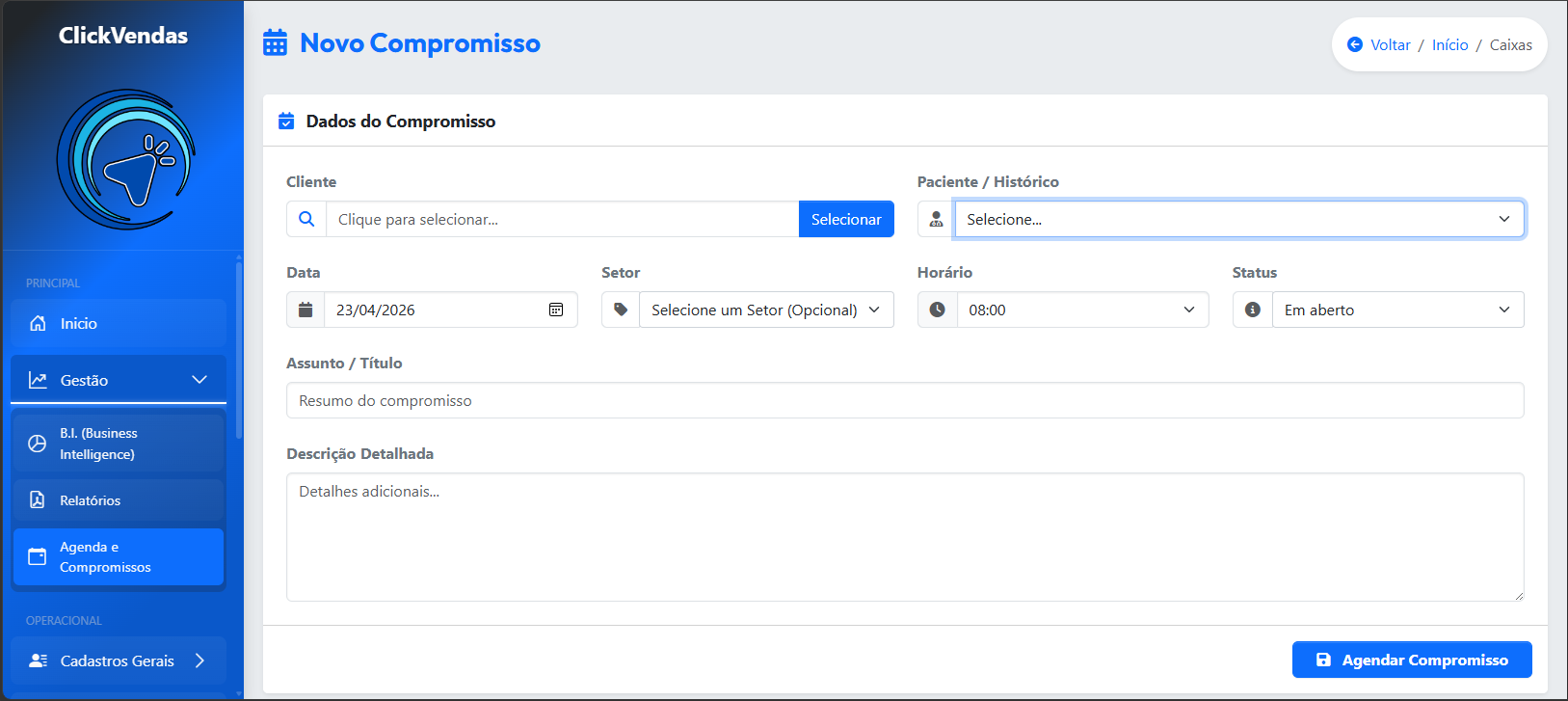Click the people list icon for Cadastros Gerais
1568x701 pixels.
coord(39,661)
